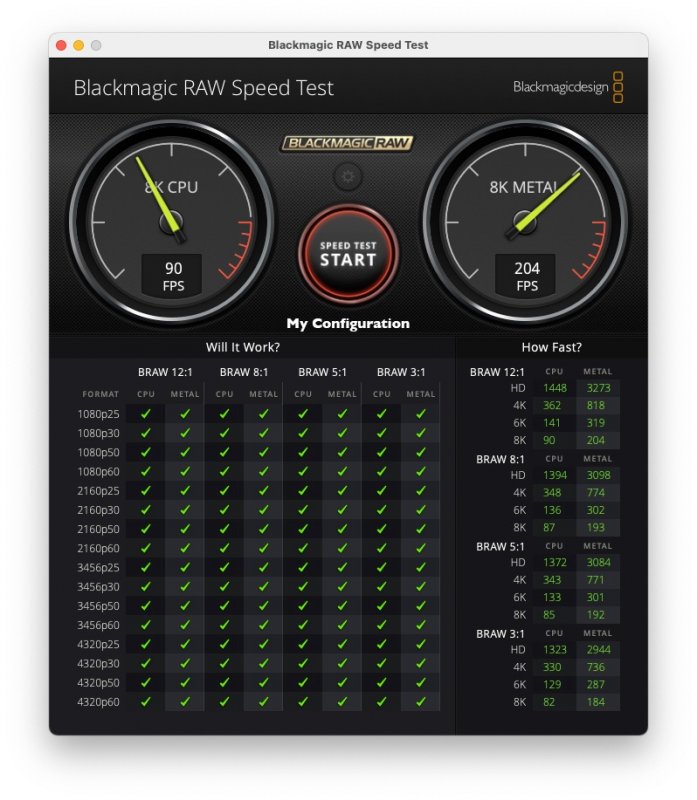Click BRAW 12:1 4K METAL value 818
697x800 pixels.
[x=595, y=406]
